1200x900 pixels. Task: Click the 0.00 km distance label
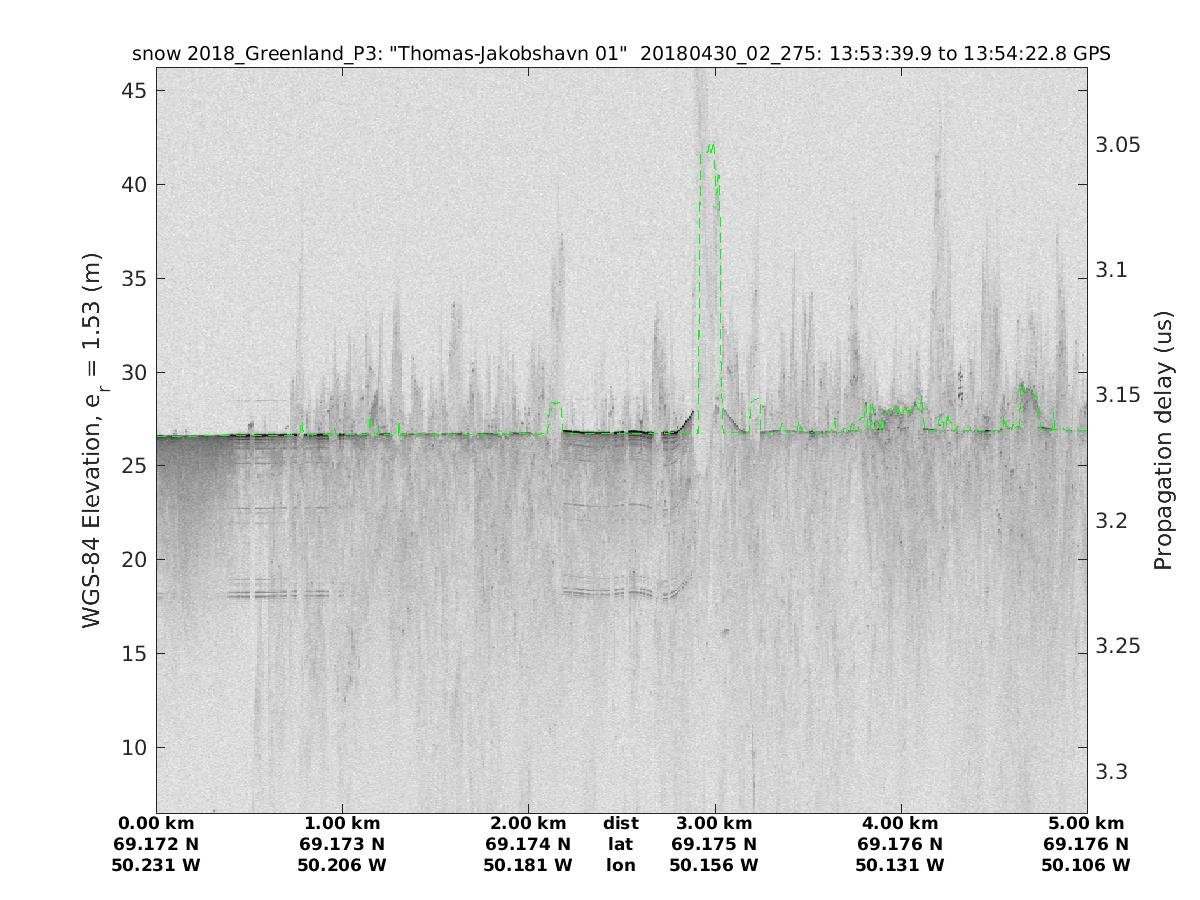click(x=156, y=824)
